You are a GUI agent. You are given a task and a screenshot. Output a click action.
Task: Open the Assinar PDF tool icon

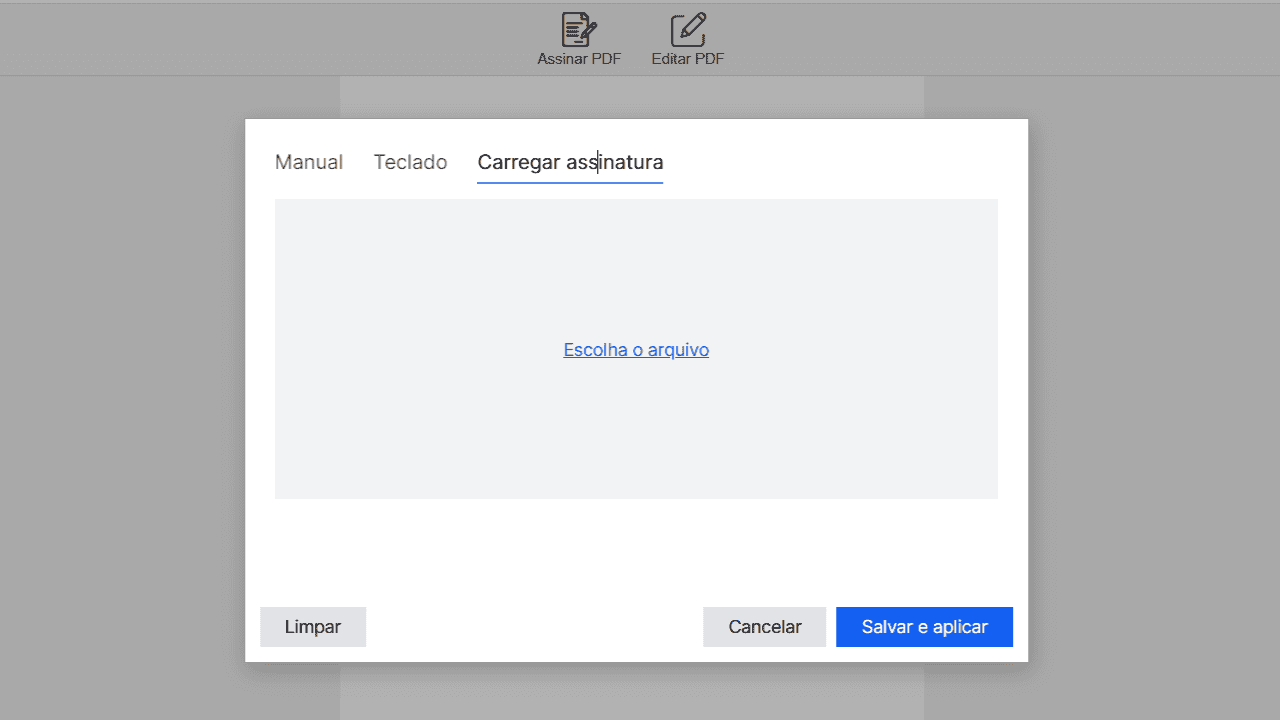(579, 30)
